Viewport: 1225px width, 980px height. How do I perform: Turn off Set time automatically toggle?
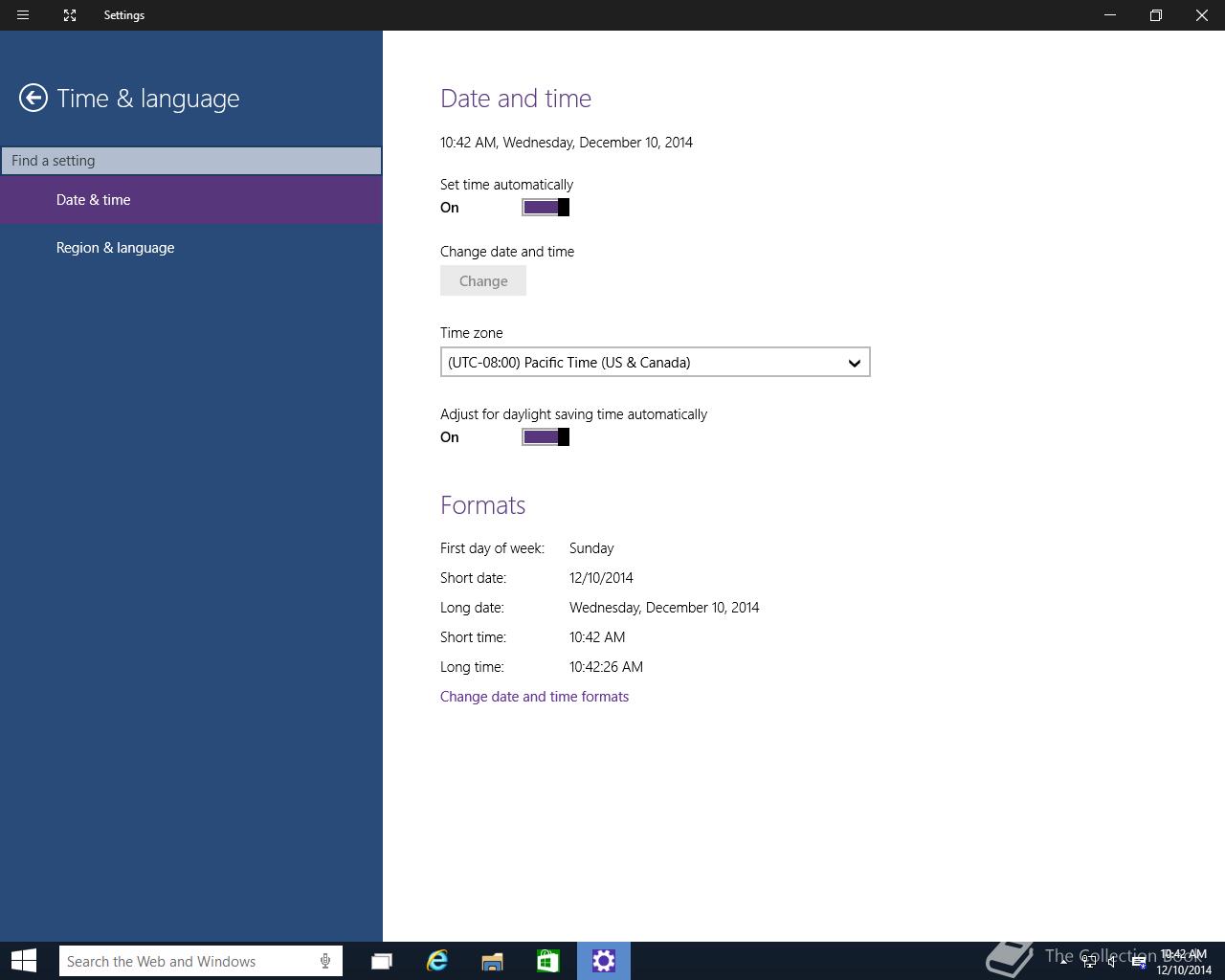(546, 208)
